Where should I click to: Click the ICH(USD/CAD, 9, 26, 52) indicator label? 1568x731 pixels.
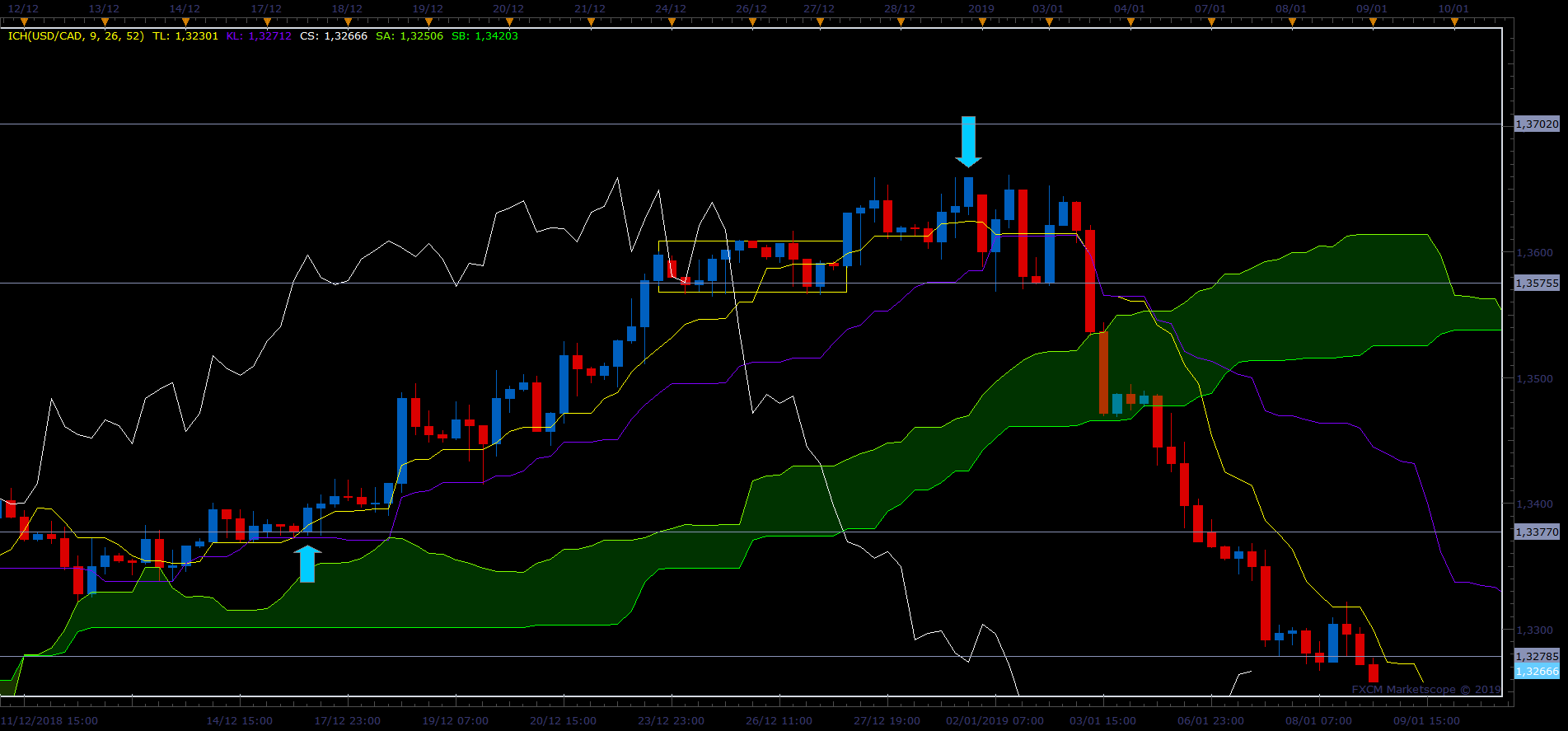(x=76, y=36)
